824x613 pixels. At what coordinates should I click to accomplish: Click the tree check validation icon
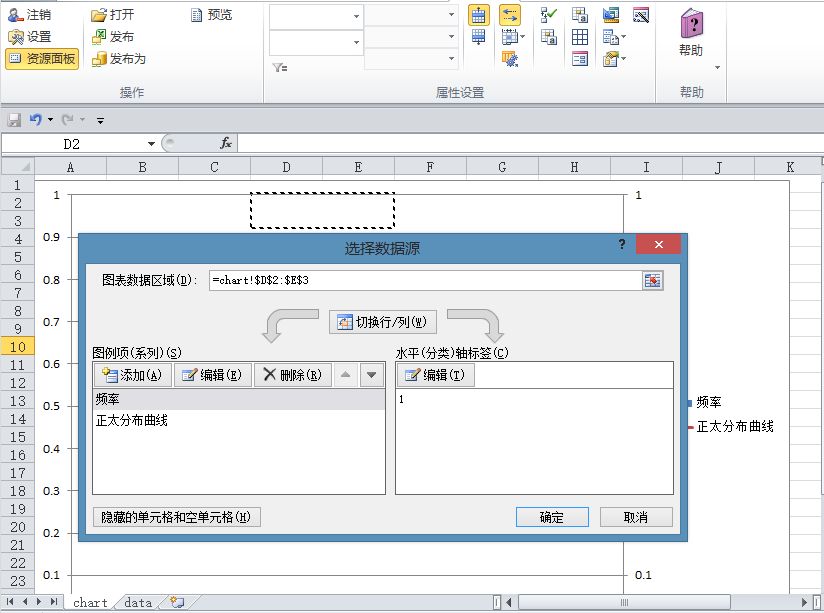point(549,15)
